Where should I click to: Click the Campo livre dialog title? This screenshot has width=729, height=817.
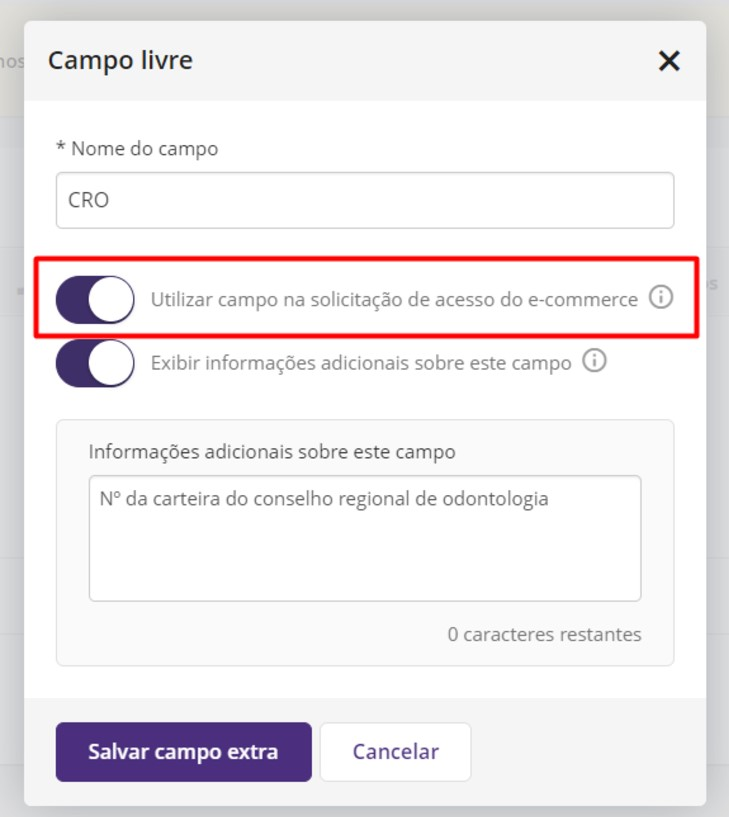click(x=120, y=61)
